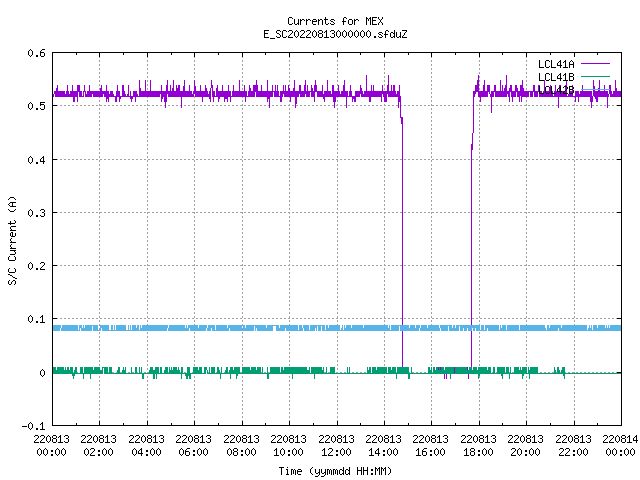Click the chart title "Currents for MEX"
The image size is (640, 480).
point(335,21)
